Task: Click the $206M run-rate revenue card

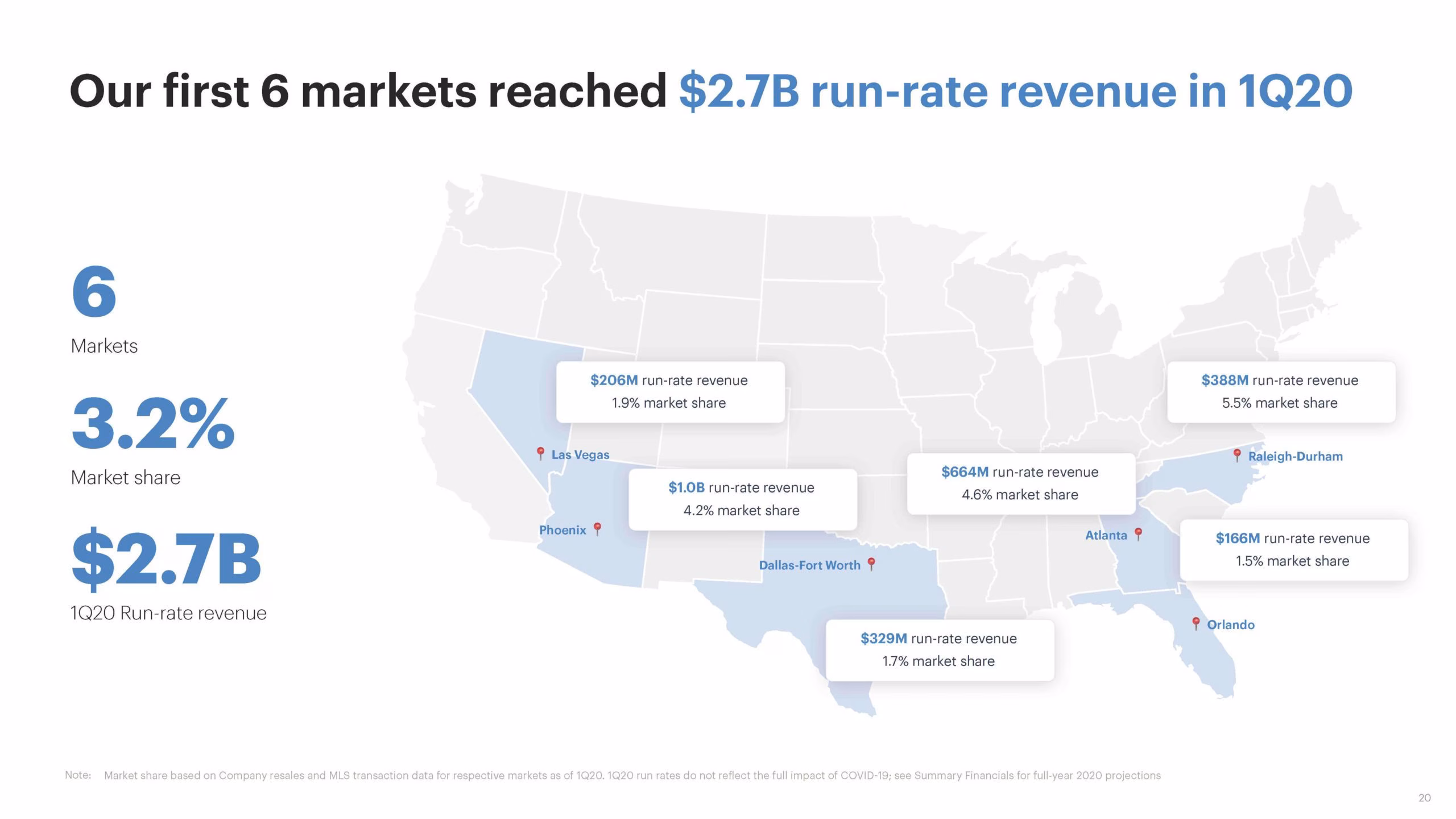Action: (x=670, y=392)
